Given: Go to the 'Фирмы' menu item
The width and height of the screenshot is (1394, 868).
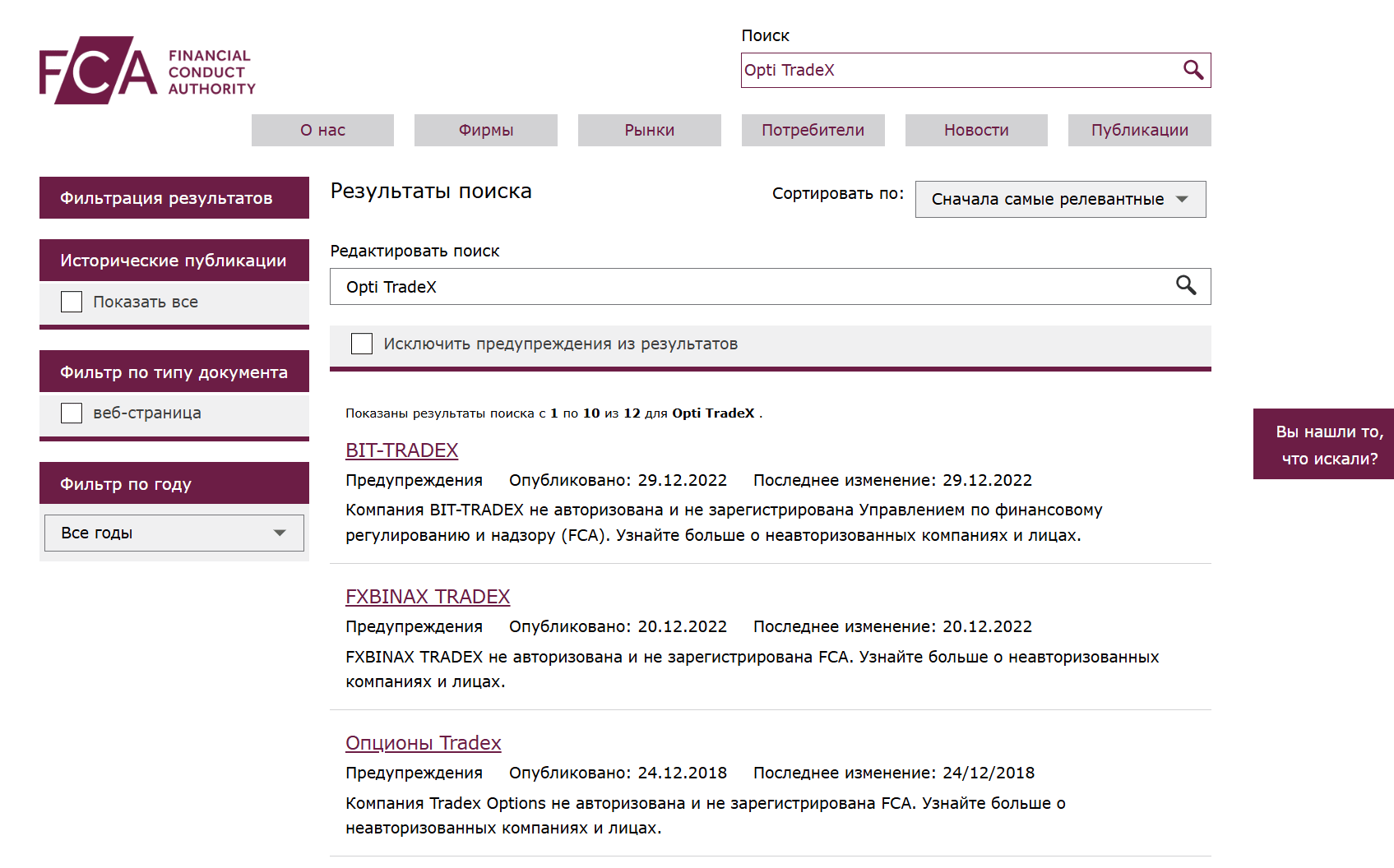Looking at the screenshot, I should [485, 130].
